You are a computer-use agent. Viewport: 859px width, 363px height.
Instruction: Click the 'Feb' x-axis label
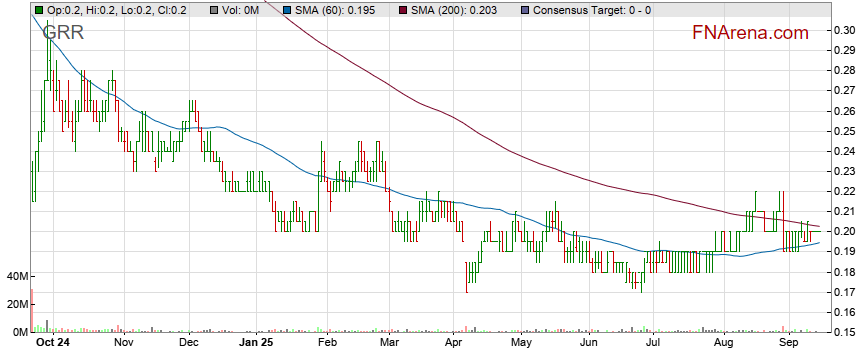point(327,343)
